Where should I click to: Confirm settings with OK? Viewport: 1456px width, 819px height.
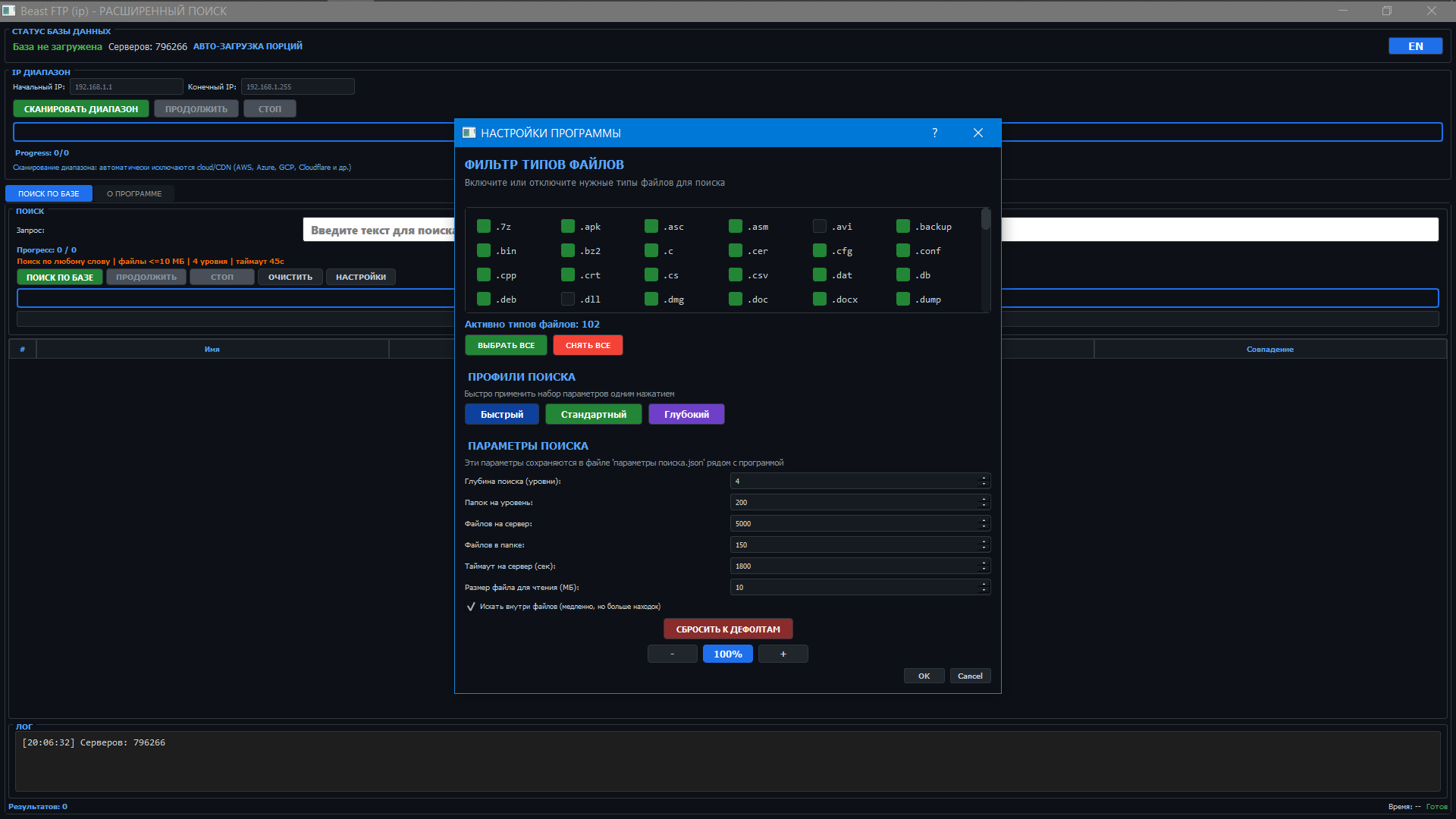tap(924, 676)
